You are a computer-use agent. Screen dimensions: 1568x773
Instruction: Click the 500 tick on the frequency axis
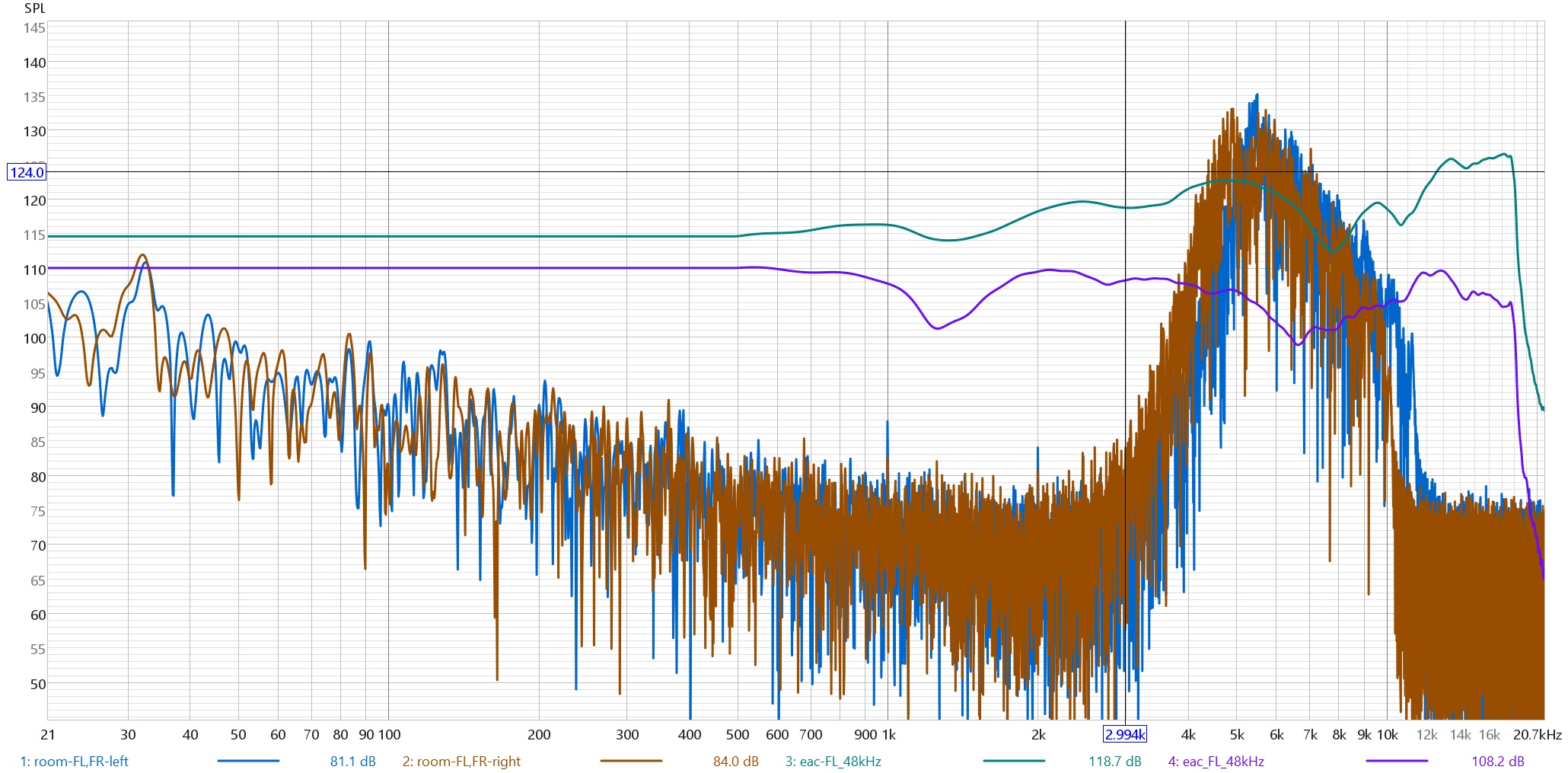pos(738,734)
